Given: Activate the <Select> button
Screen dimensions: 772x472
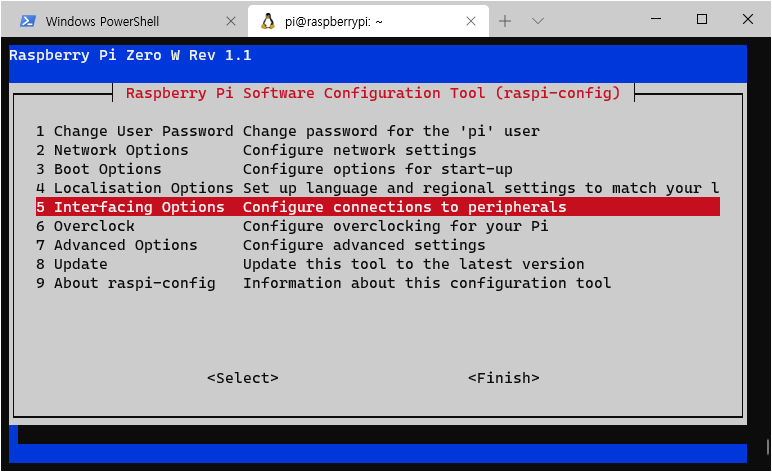Looking at the screenshot, I should pyautogui.click(x=243, y=378).
